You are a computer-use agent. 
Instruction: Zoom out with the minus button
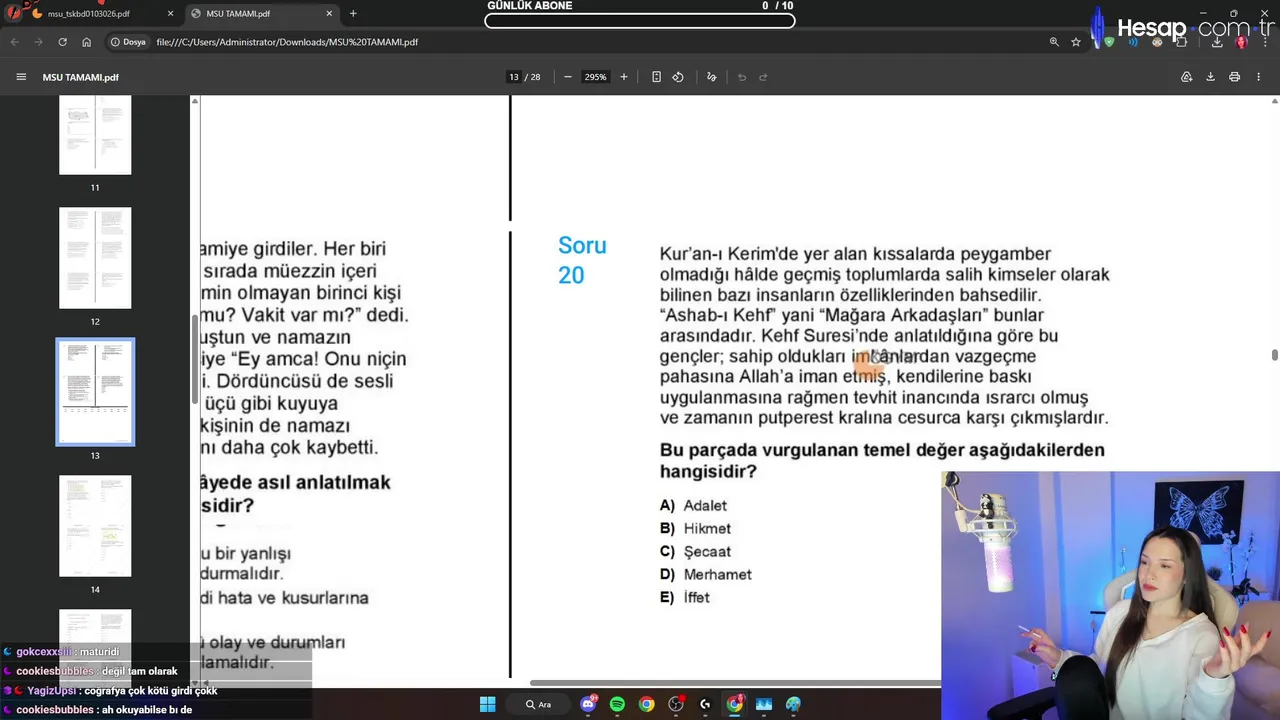568,77
